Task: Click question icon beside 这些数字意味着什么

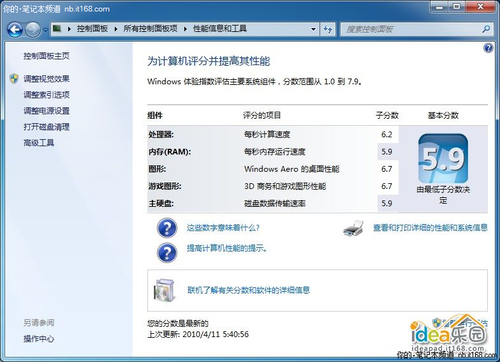Action: 167,228
